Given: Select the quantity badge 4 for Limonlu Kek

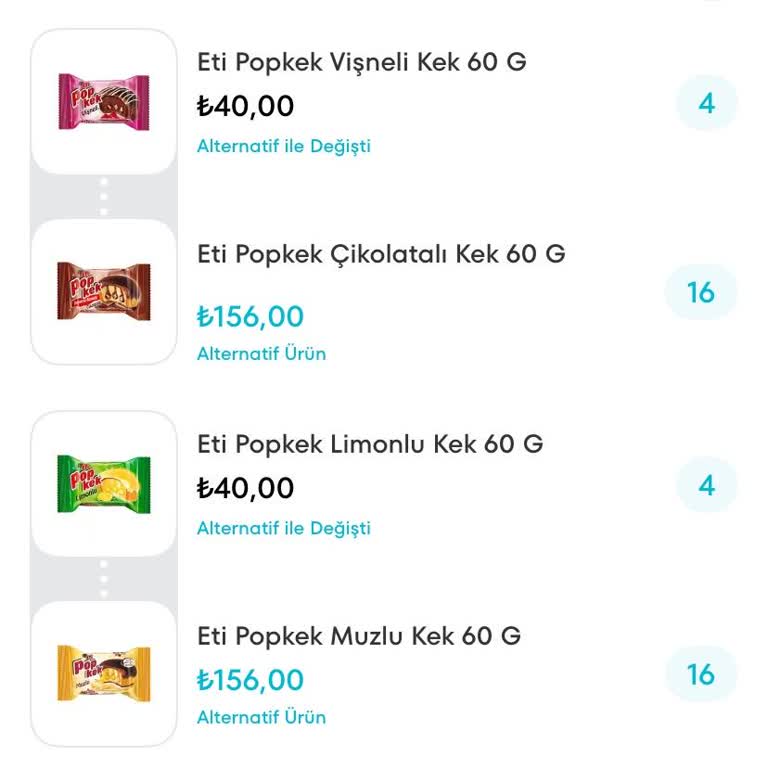Looking at the screenshot, I should 706,485.
